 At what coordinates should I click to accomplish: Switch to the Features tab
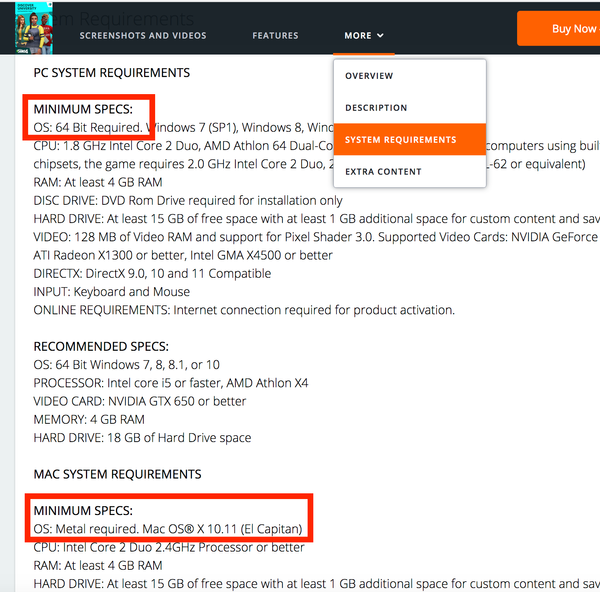pyautogui.click(x=275, y=36)
